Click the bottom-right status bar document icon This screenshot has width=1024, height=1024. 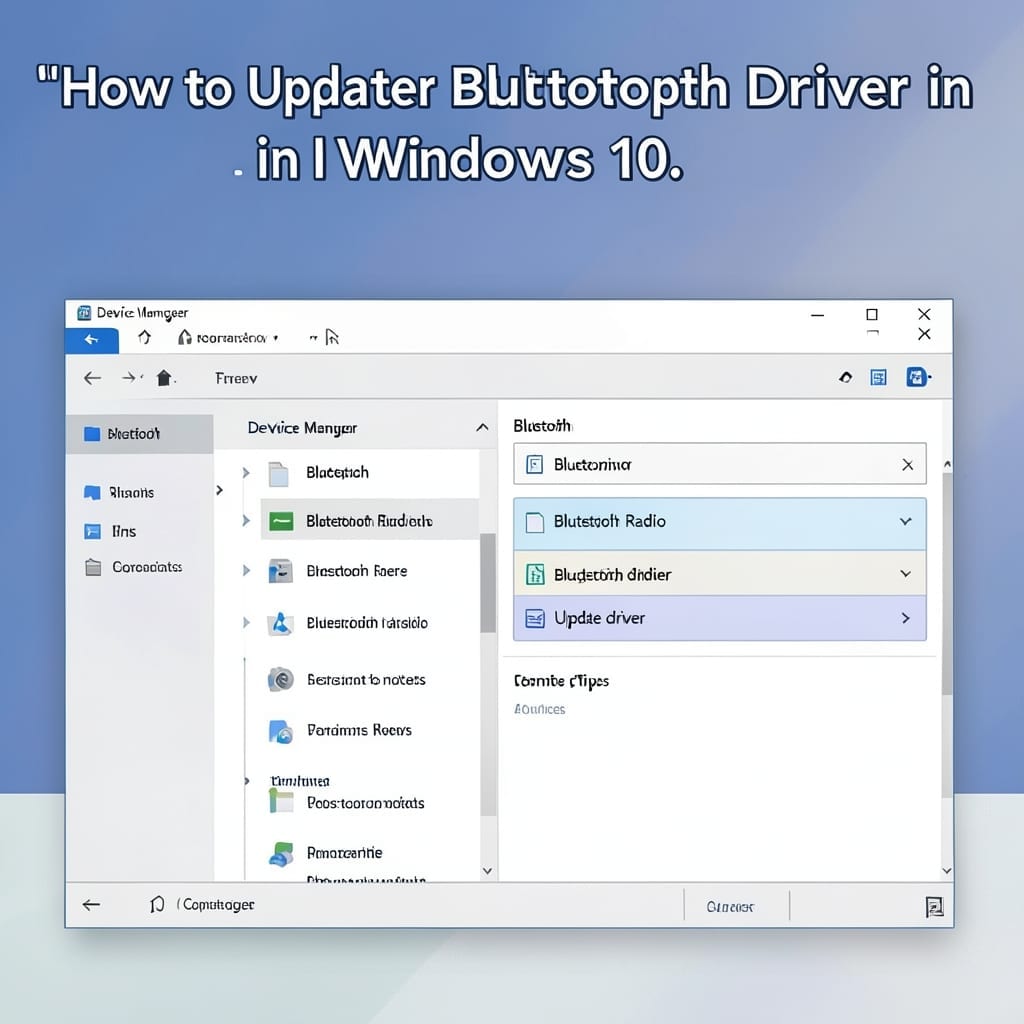(935, 906)
